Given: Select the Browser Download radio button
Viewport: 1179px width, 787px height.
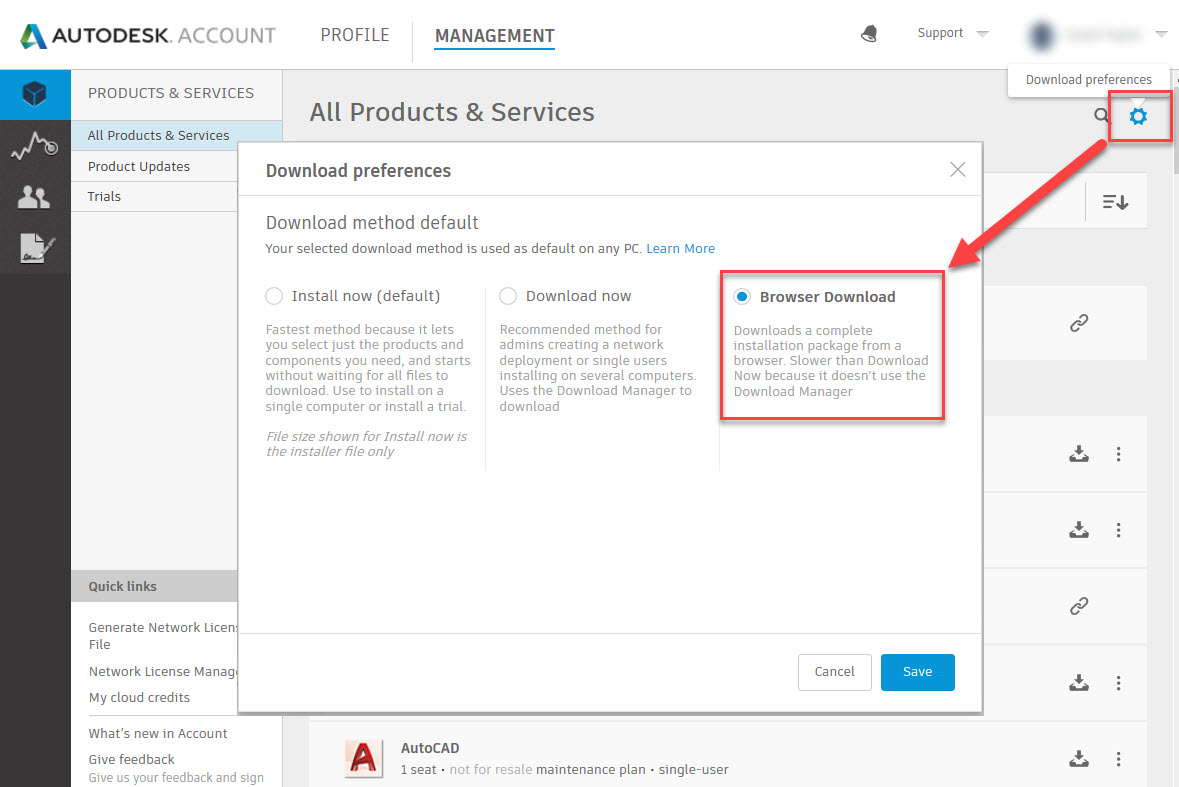Looking at the screenshot, I should (x=742, y=297).
